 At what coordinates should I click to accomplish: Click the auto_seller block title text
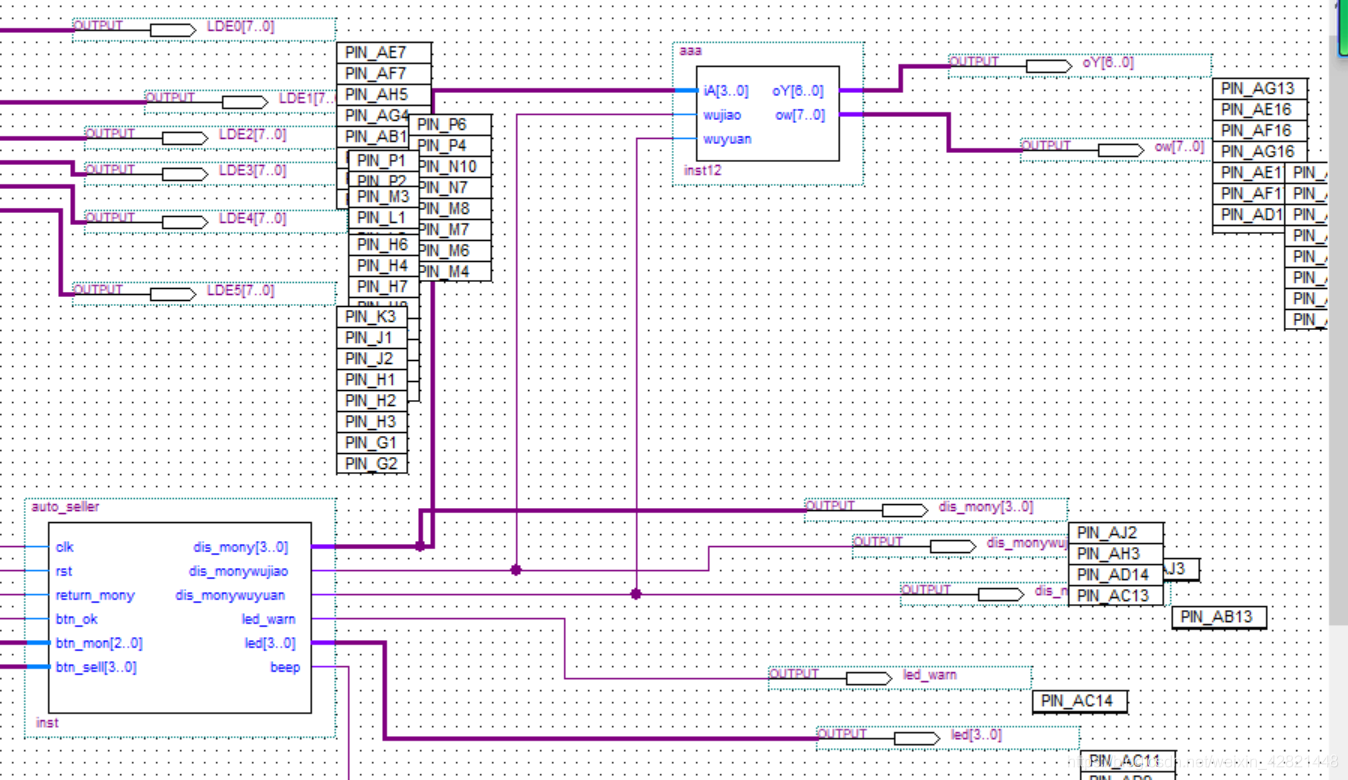tap(66, 507)
